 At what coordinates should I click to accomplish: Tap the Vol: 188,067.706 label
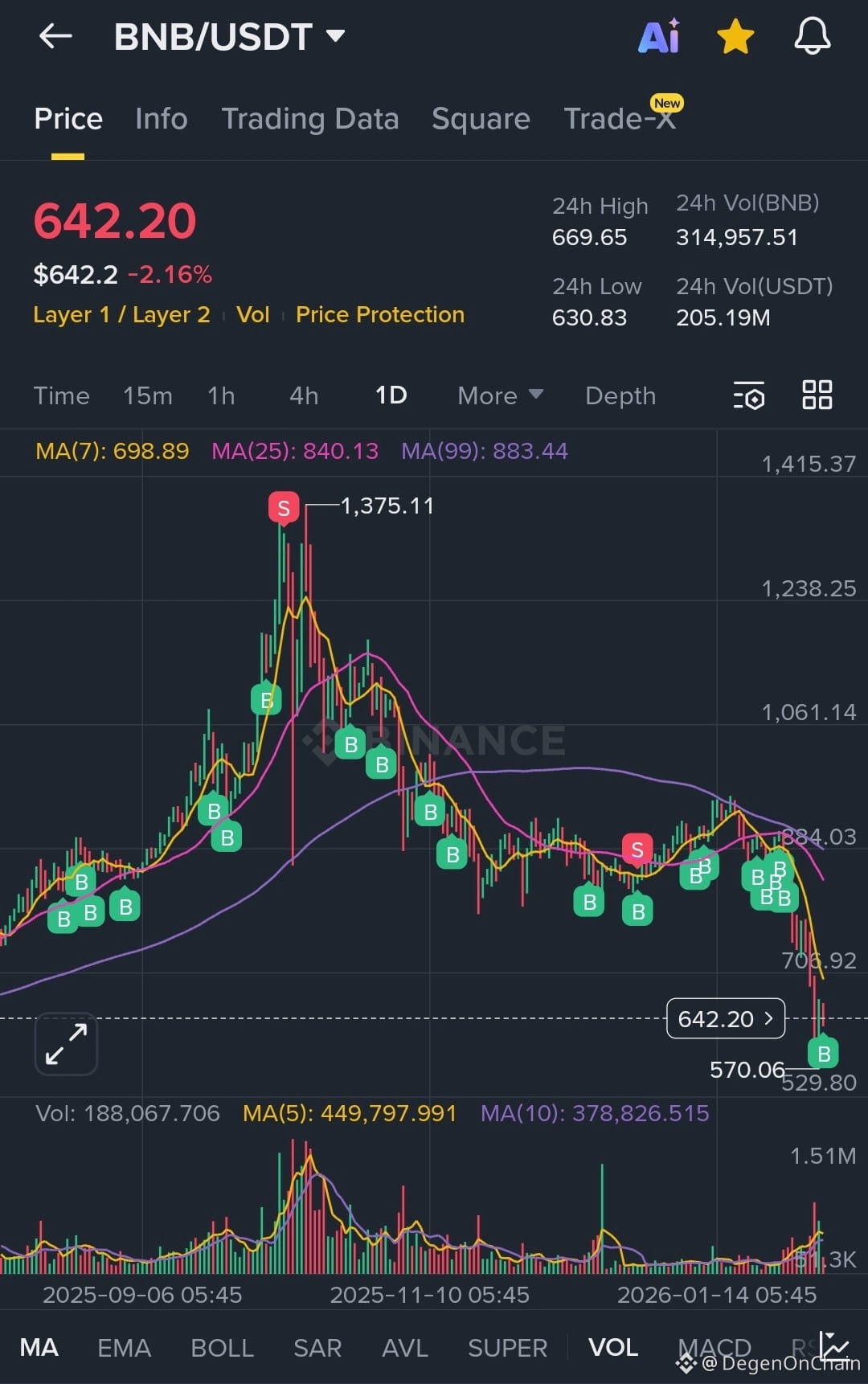coord(128,1113)
